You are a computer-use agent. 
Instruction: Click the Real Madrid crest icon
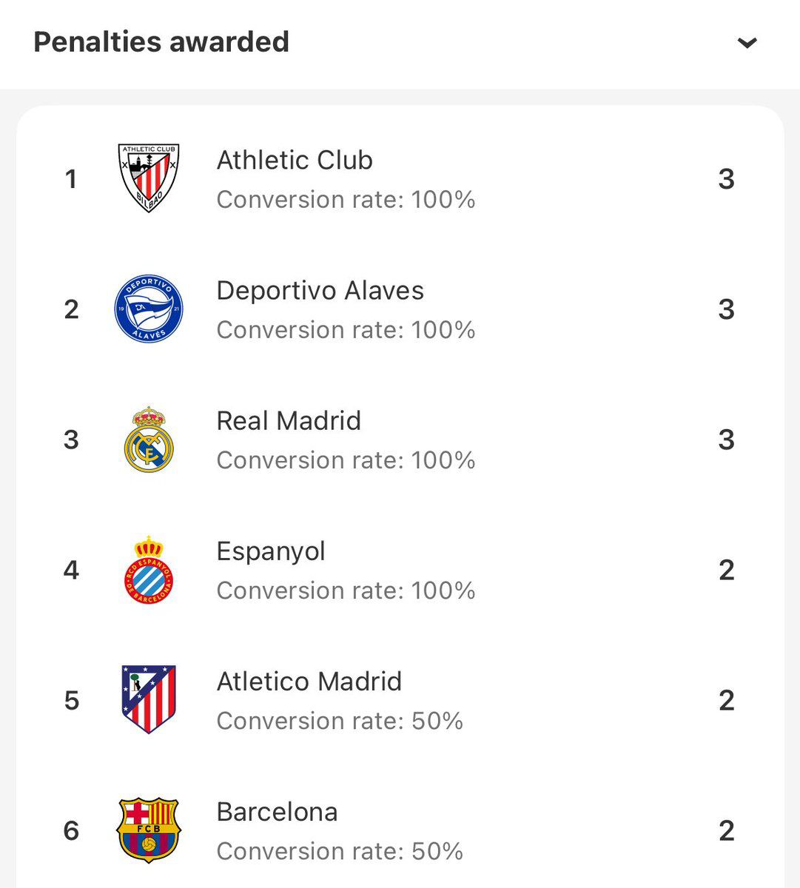click(x=149, y=440)
